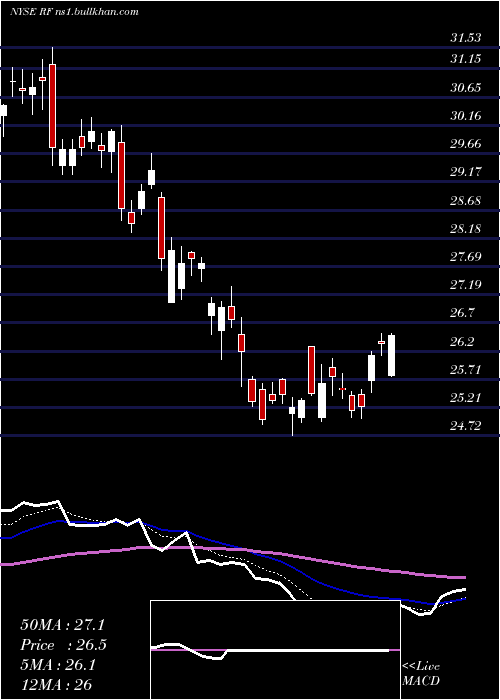Click the Price : 26.5 readout
500x700 pixels.
[x=63, y=645]
